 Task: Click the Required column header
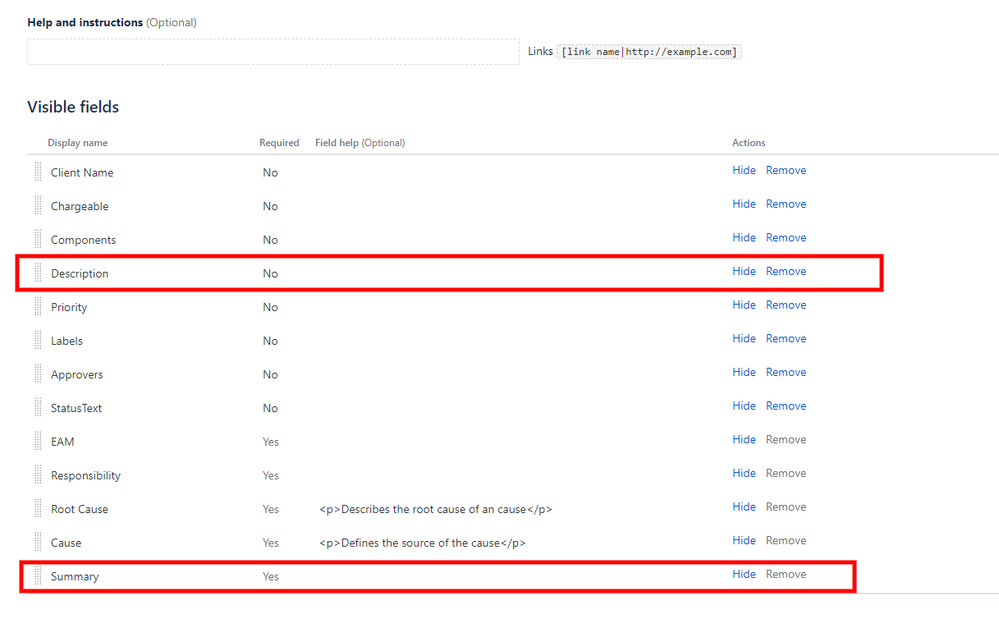point(279,143)
